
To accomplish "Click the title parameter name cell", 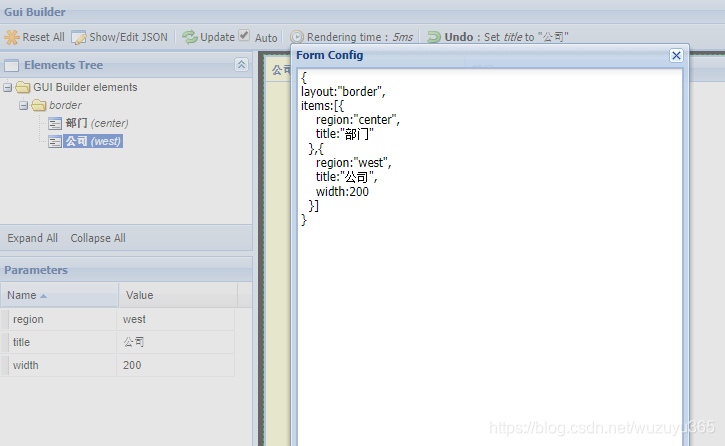I will click(x=62, y=342).
